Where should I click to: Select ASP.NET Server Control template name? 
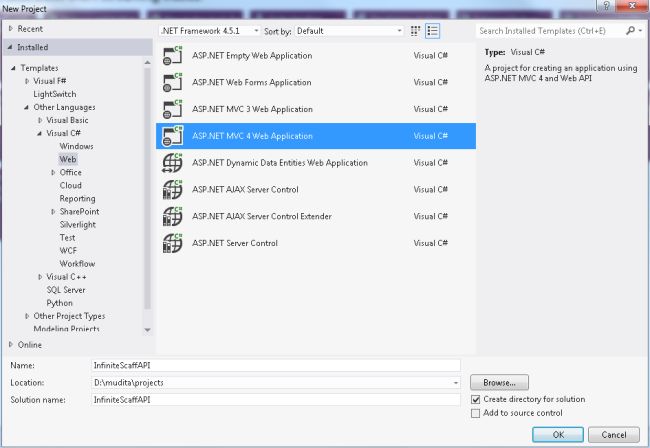point(235,243)
